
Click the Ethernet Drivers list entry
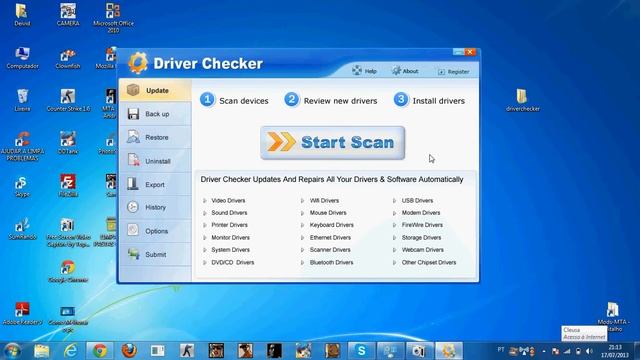coord(326,238)
